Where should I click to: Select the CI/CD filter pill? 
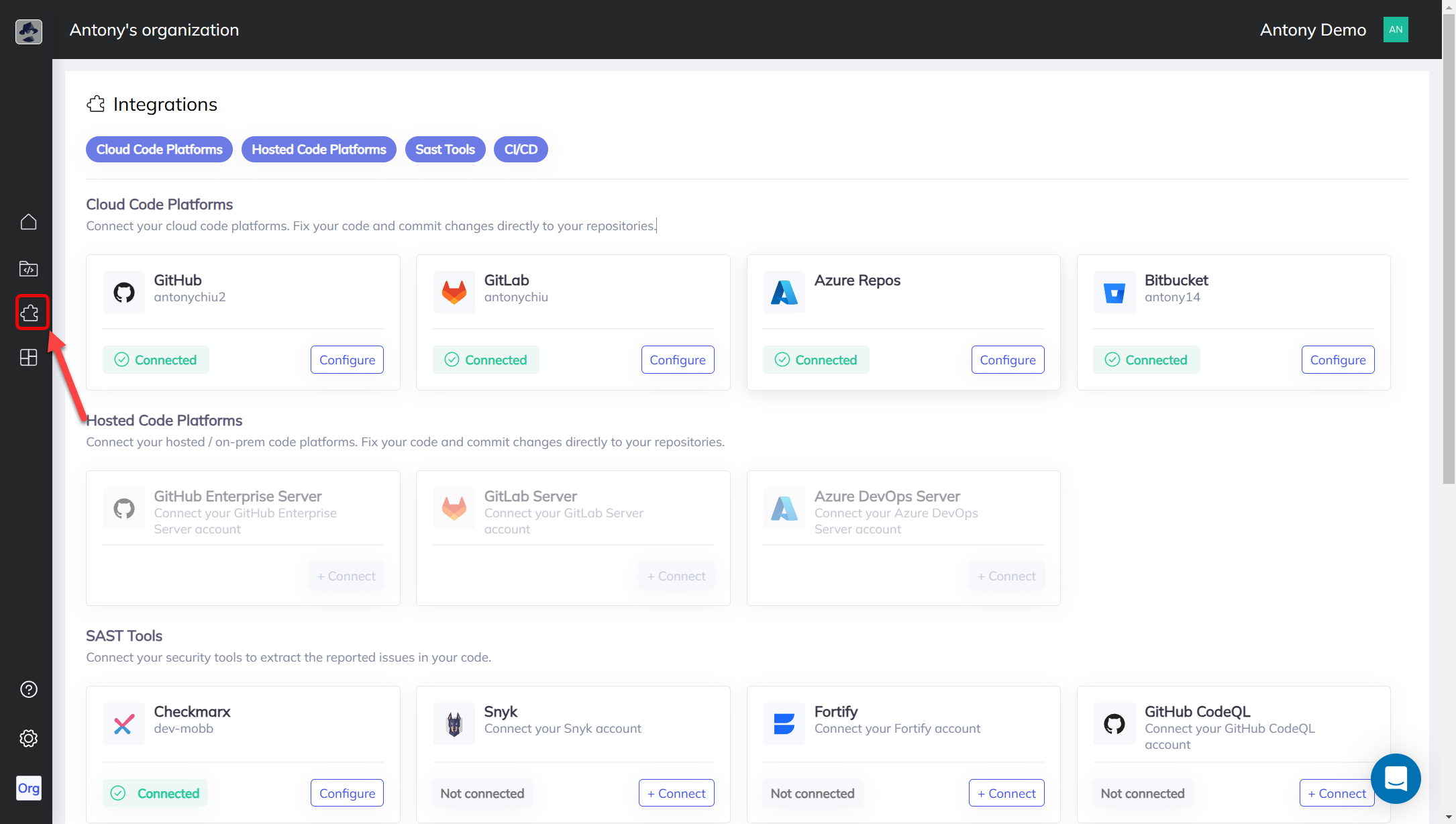pyautogui.click(x=521, y=149)
